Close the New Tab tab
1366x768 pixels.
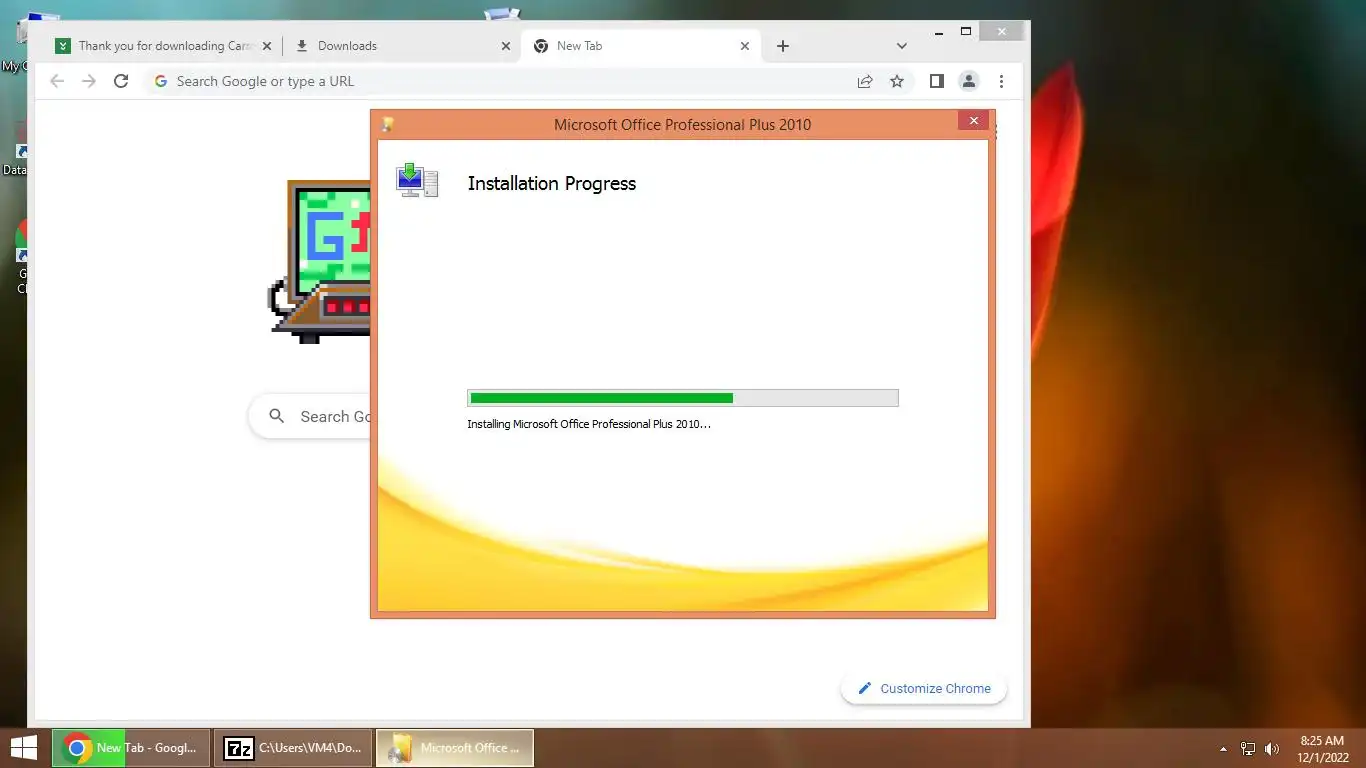tap(745, 46)
